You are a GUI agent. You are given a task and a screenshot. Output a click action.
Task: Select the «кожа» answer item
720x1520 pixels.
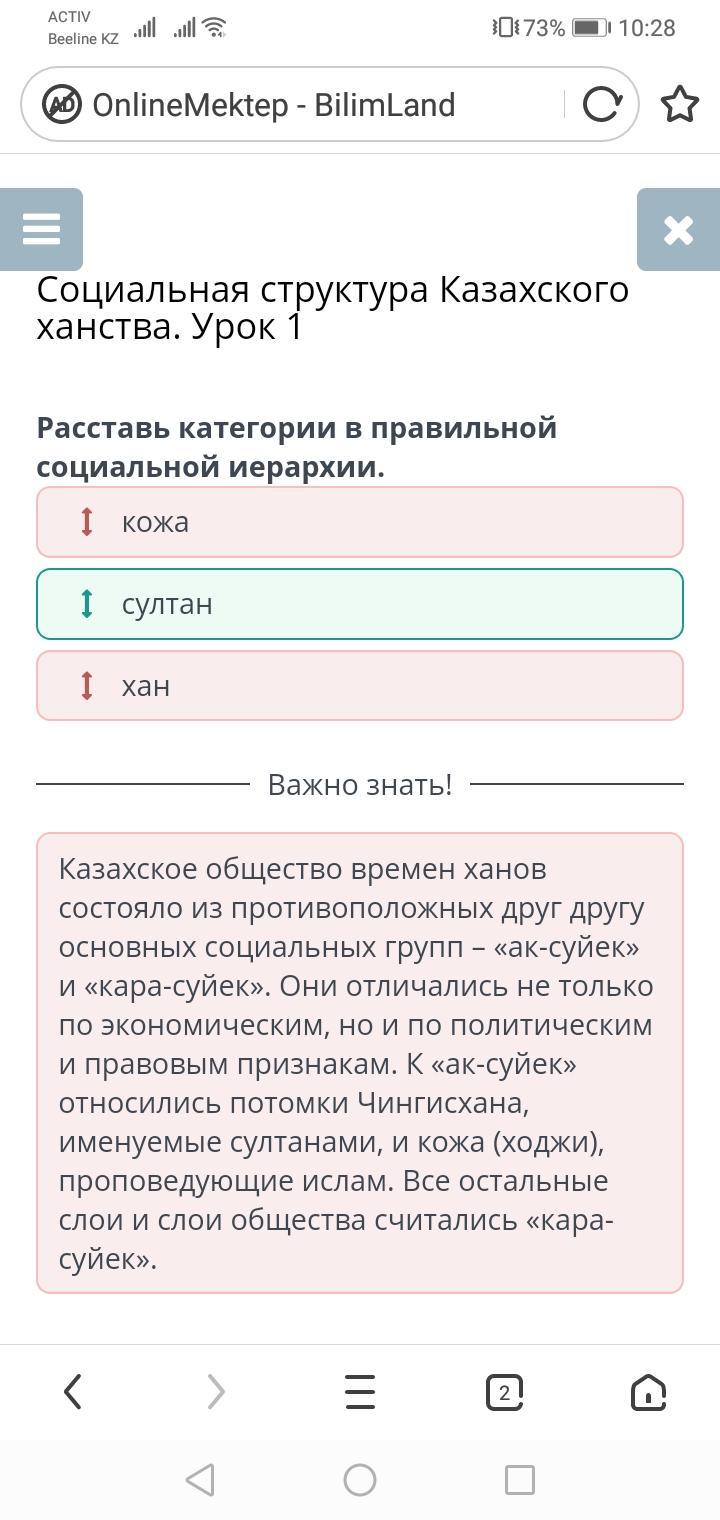pos(360,522)
